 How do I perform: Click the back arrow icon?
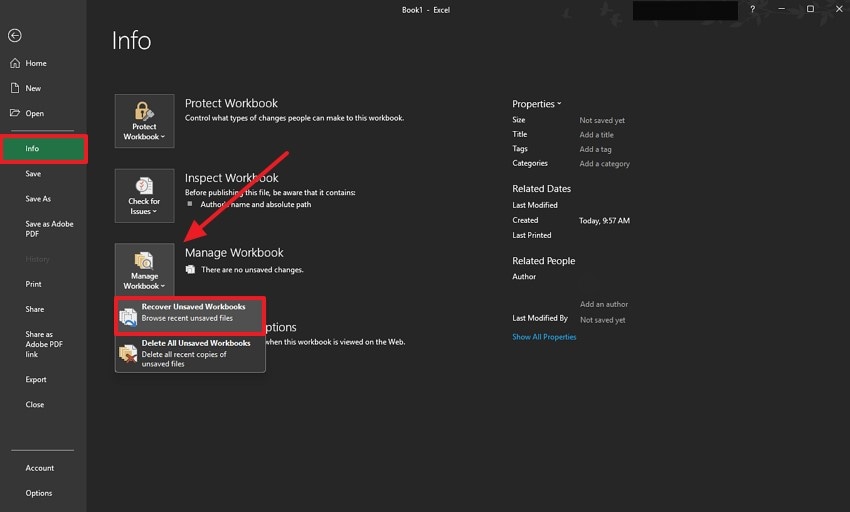click(x=14, y=36)
